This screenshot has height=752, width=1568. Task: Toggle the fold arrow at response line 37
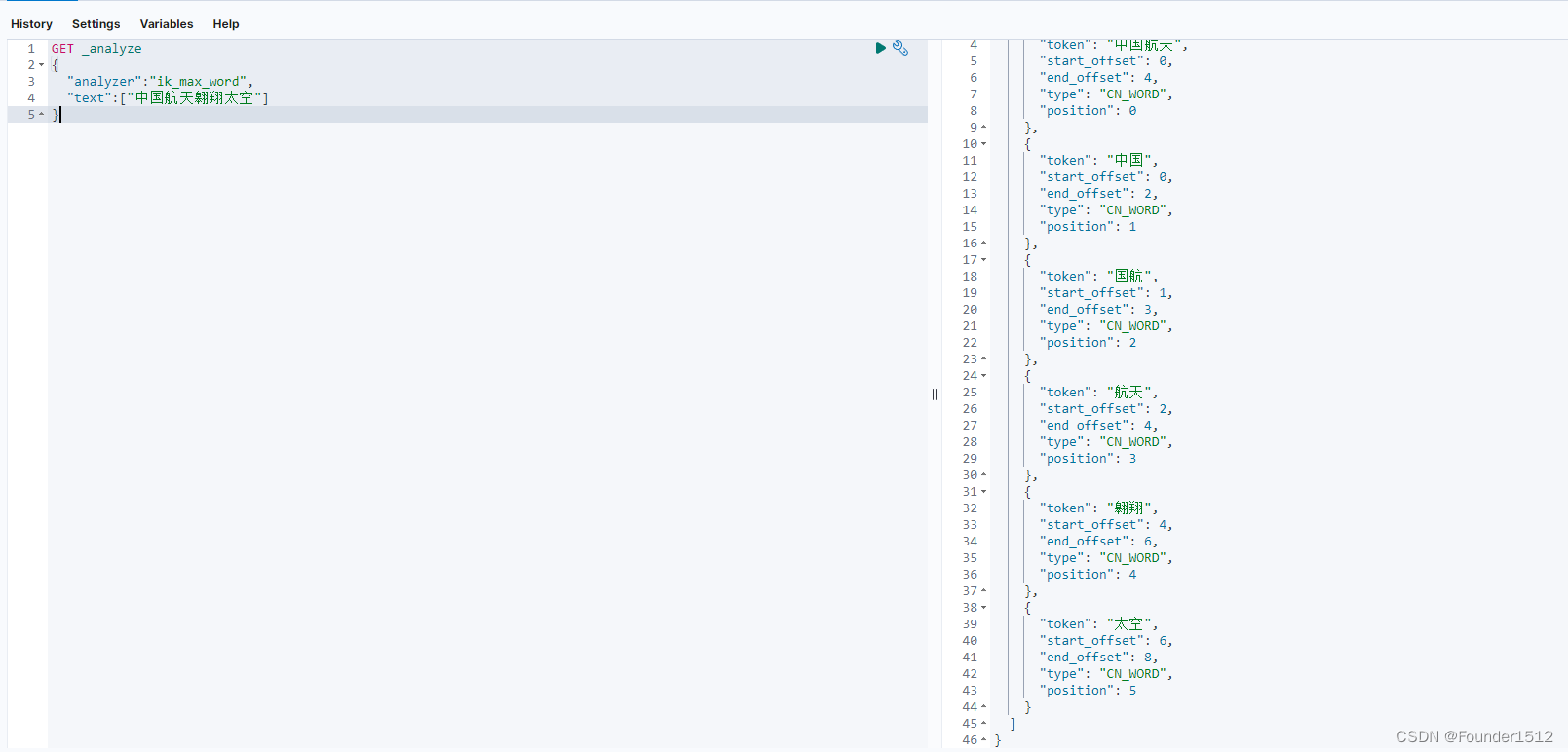[983, 591]
